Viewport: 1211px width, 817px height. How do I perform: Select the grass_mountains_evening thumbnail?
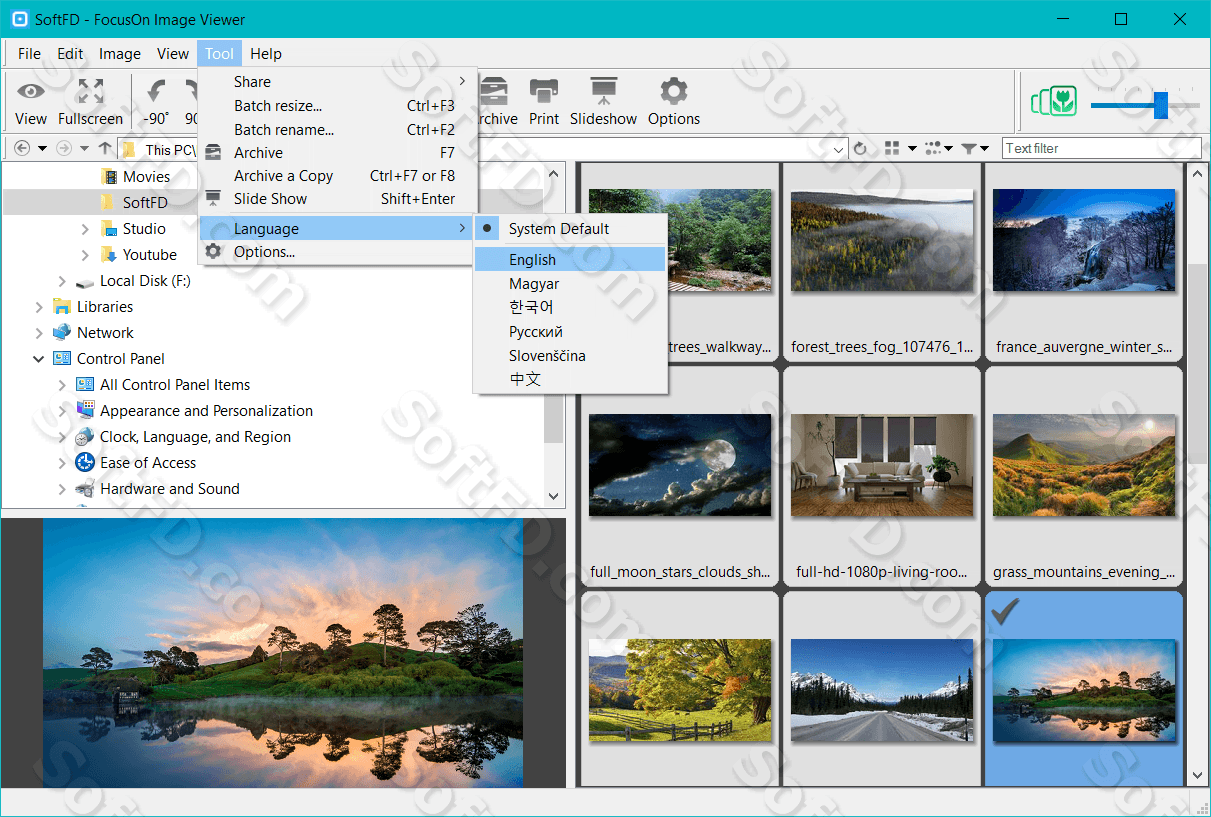click(x=1084, y=476)
